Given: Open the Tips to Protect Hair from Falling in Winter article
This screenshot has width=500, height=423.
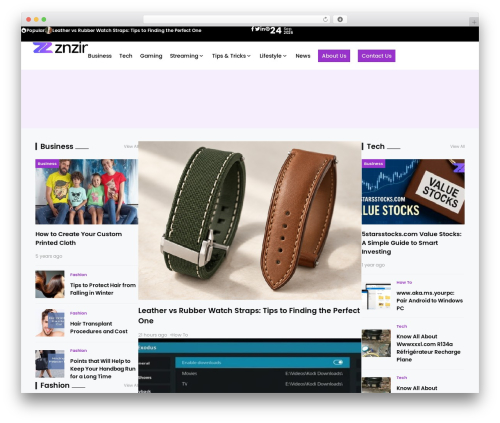Looking at the screenshot, I should [103, 289].
